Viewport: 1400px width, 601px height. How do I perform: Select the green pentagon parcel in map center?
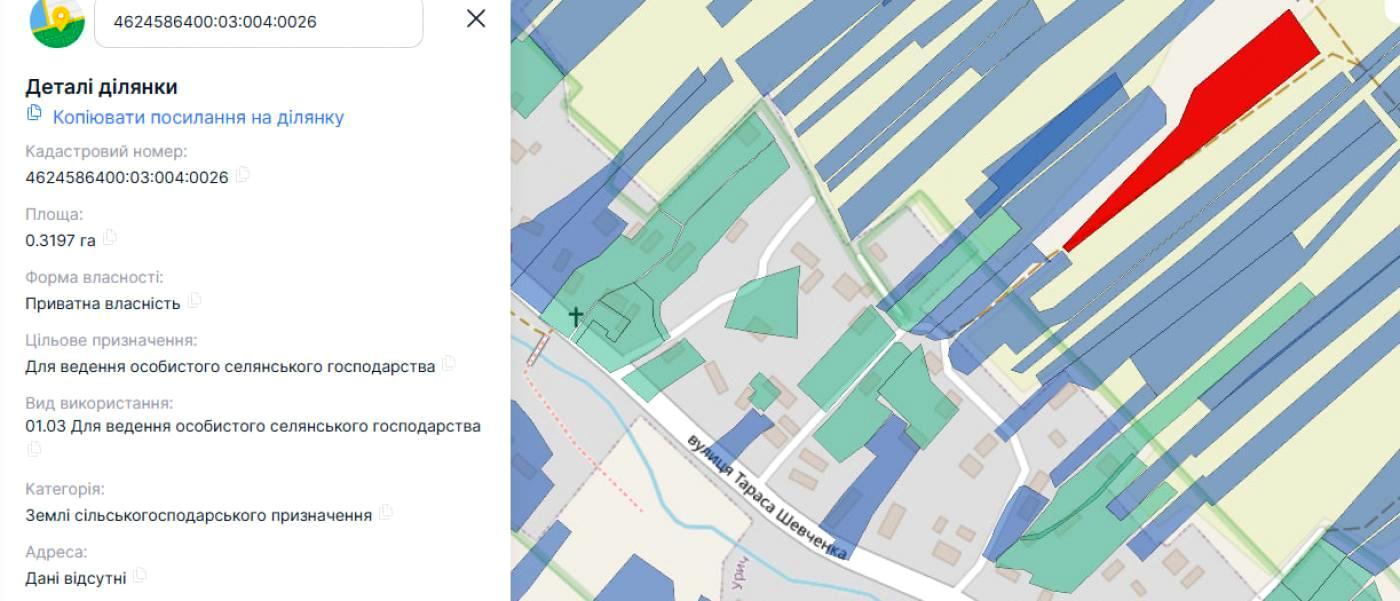(767, 302)
